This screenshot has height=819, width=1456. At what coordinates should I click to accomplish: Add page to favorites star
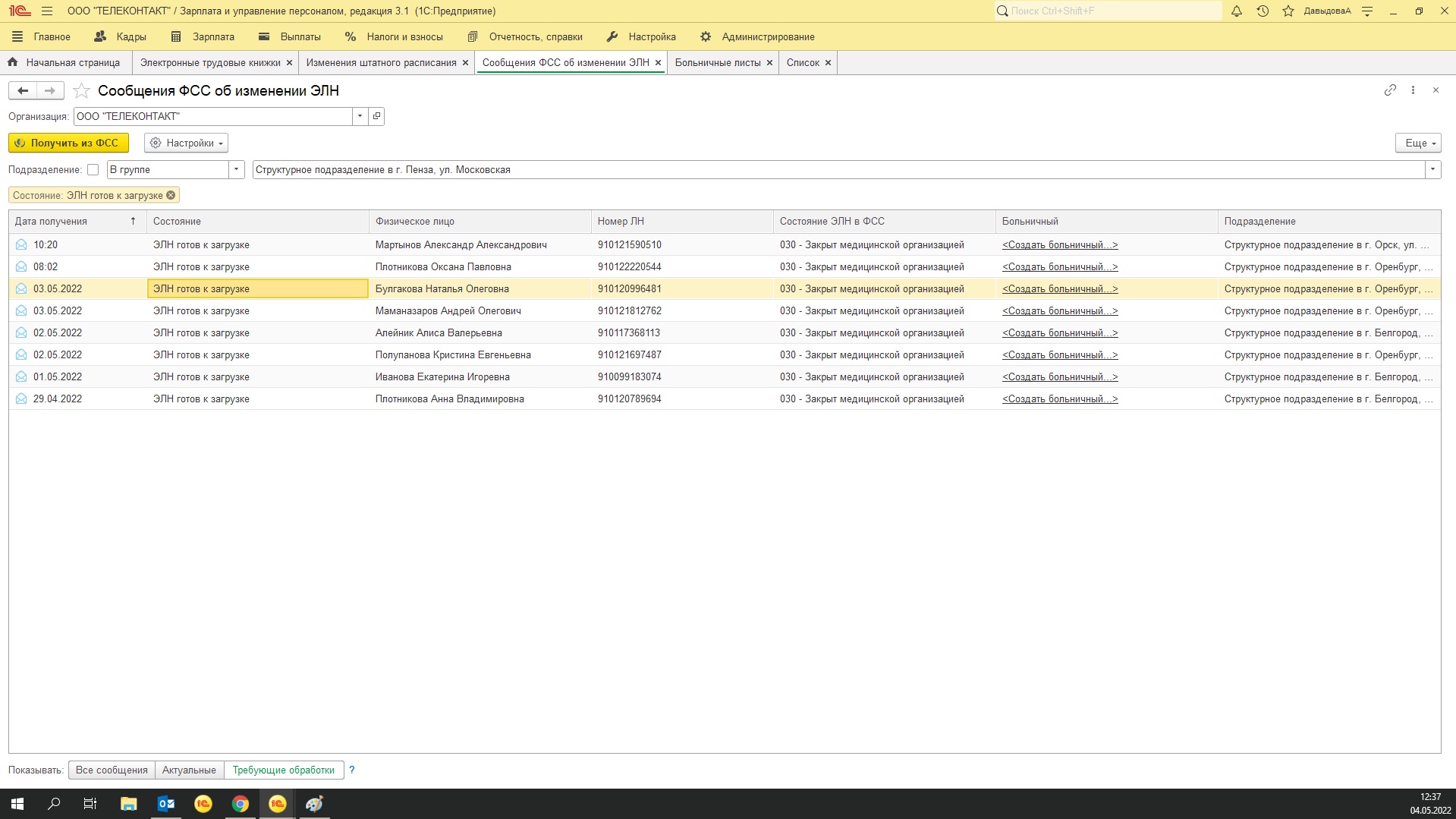tap(82, 91)
